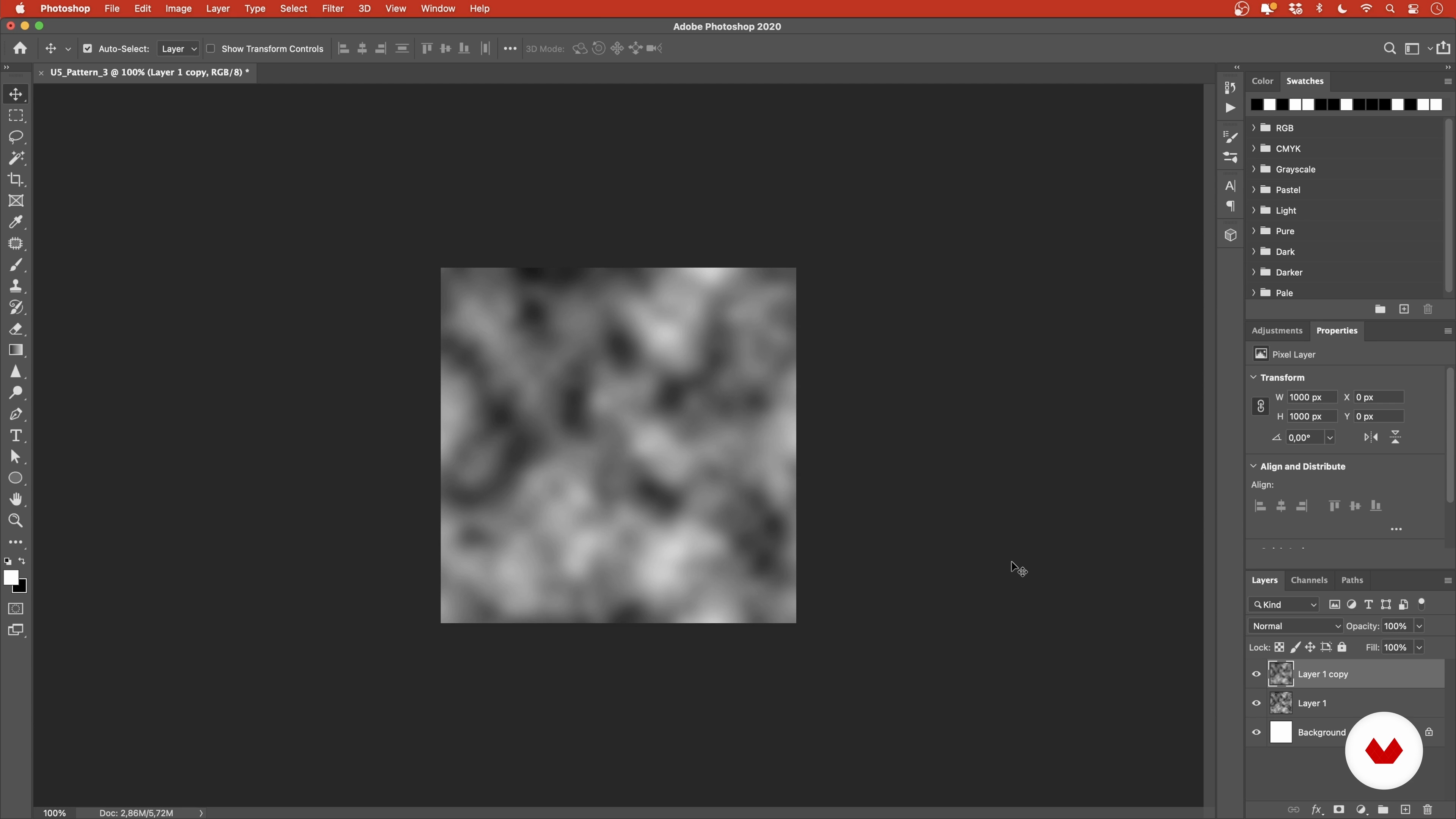This screenshot has width=1456, height=819.
Task: Select the Horizontal Type tool
Action: tap(16, 436)
